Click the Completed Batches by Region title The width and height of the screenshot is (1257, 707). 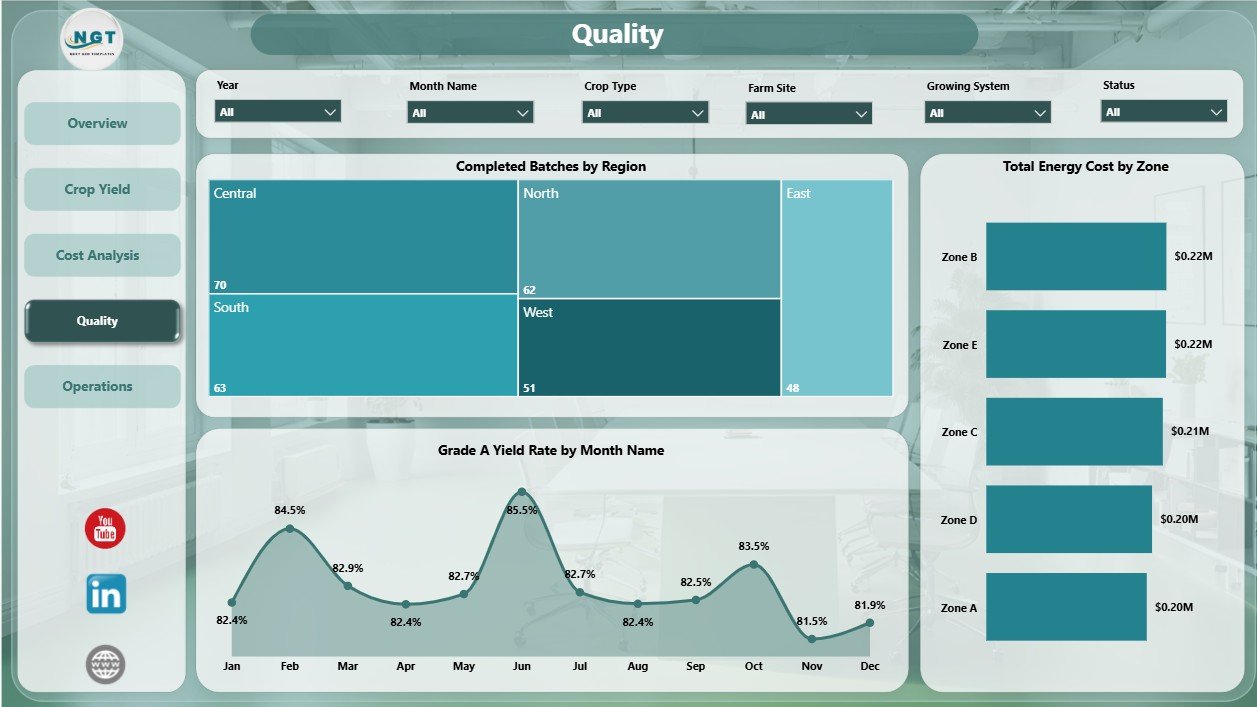pyautogui.click(x=551, y=166)
